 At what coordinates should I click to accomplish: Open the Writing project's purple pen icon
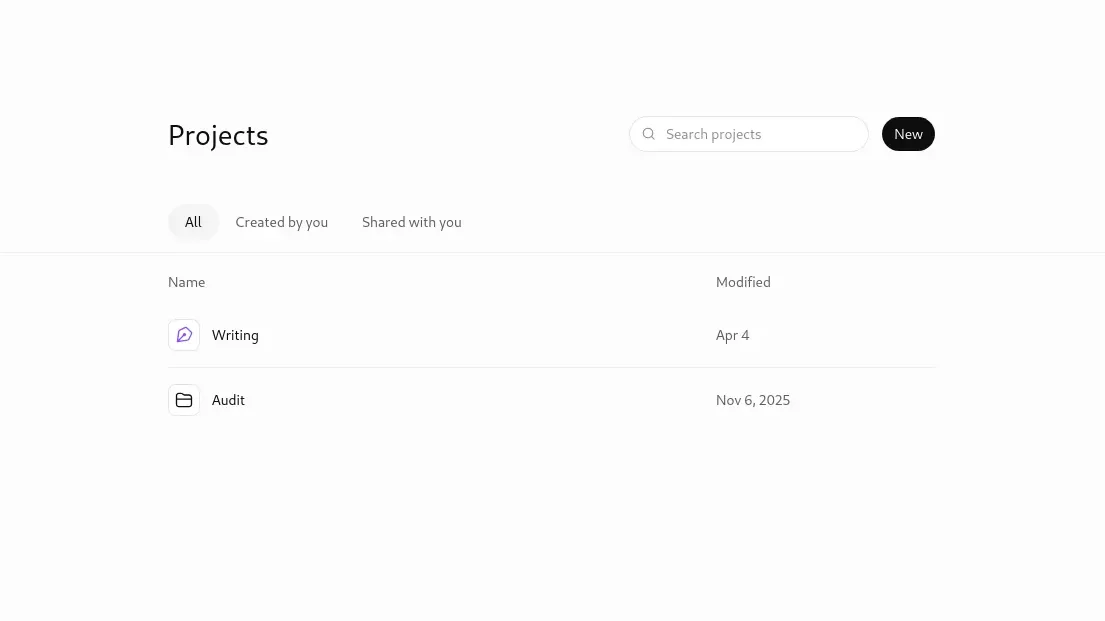click(184, 335)
